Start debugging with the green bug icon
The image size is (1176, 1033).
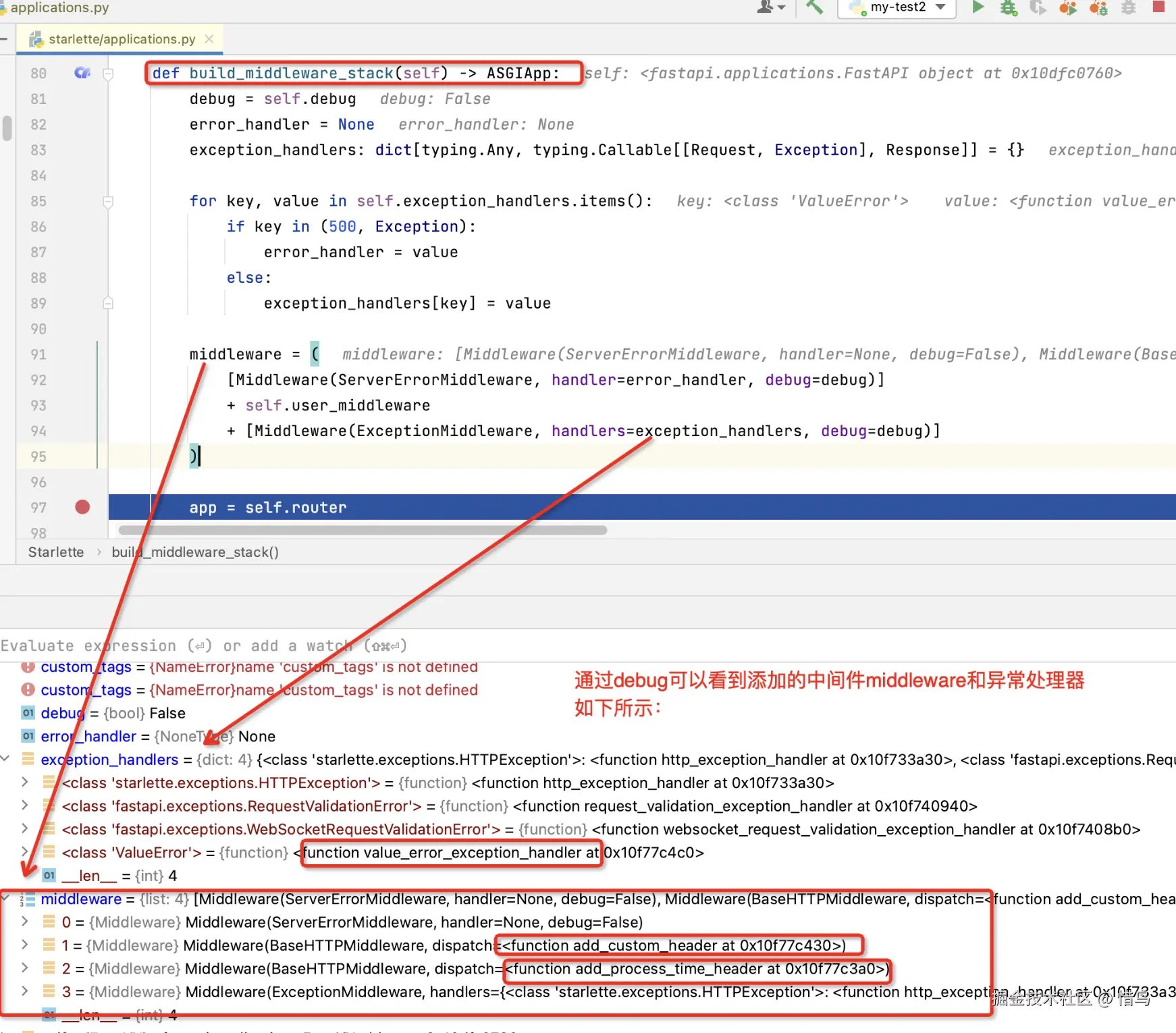point(1009,7)
